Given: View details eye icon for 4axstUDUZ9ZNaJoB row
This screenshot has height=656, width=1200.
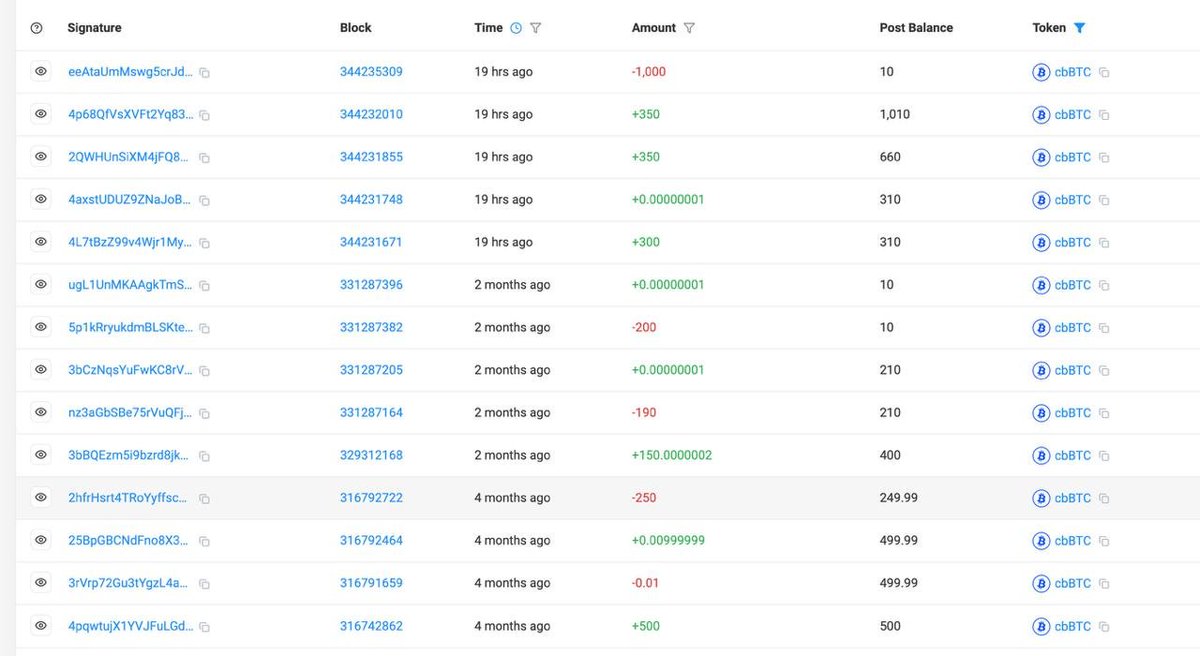Looking at the screenshot, I should pos(41,199).
